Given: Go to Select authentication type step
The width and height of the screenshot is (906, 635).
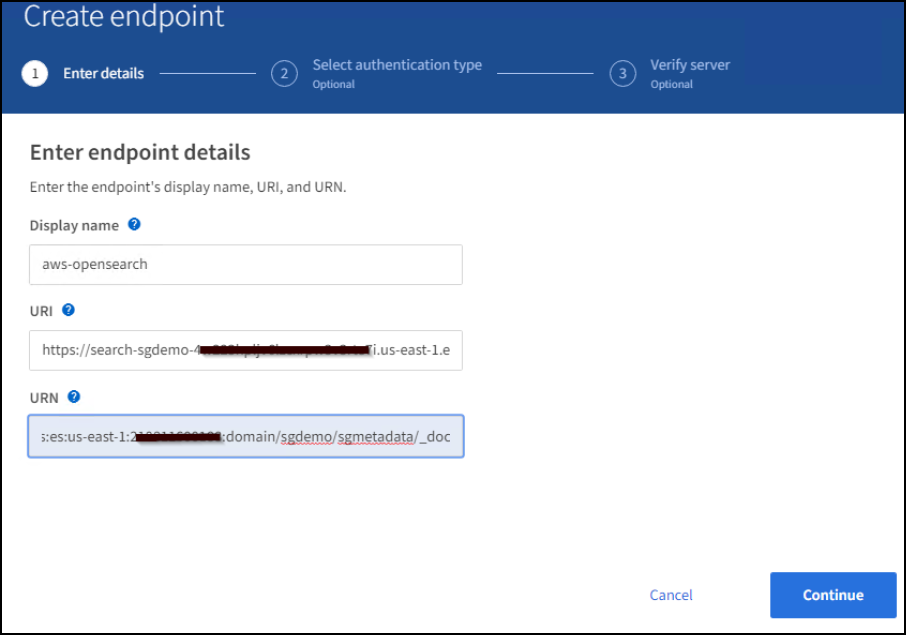Looking at the screenshot, I should (x=396, y=65).
